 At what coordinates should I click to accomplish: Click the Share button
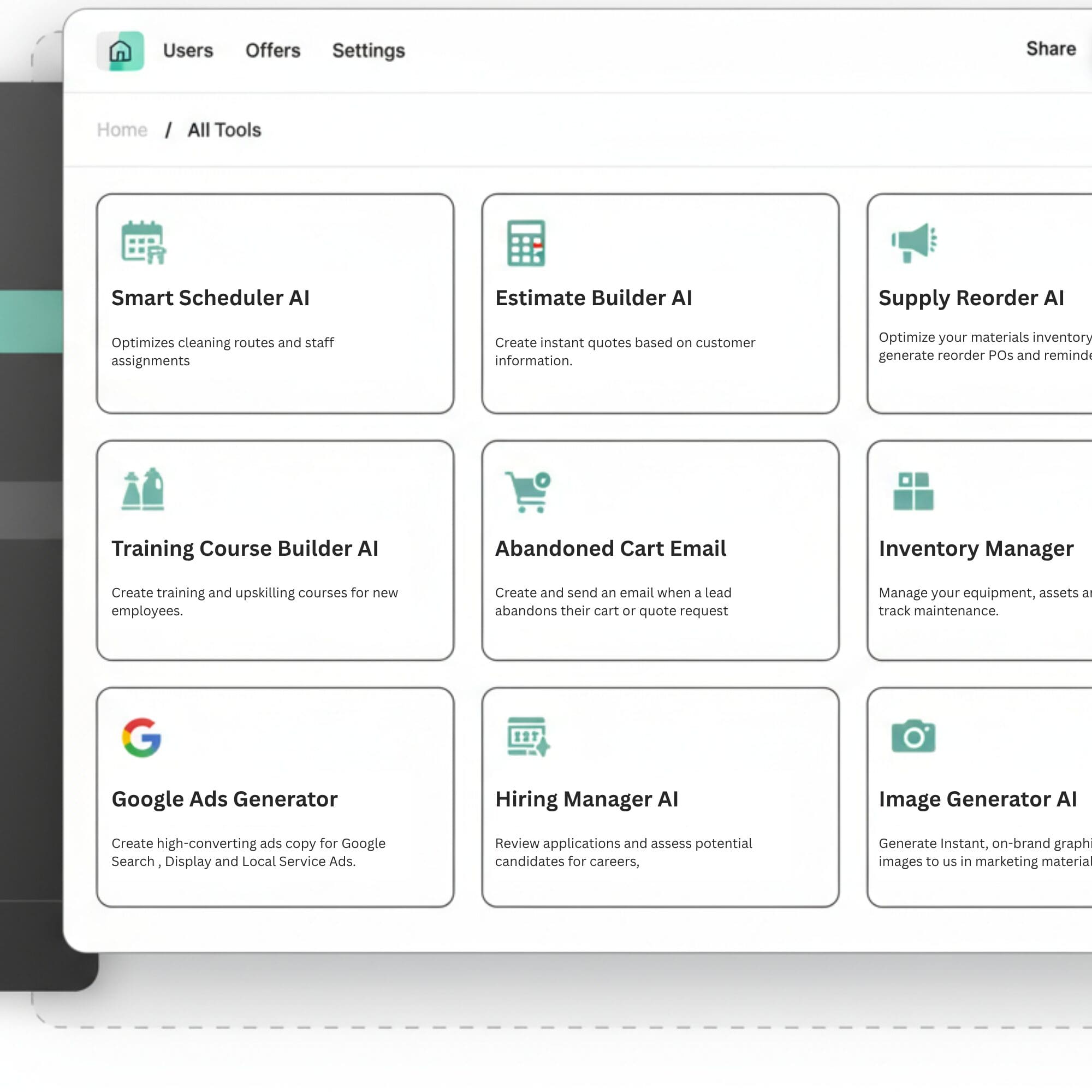click(x=1051, y=49)
